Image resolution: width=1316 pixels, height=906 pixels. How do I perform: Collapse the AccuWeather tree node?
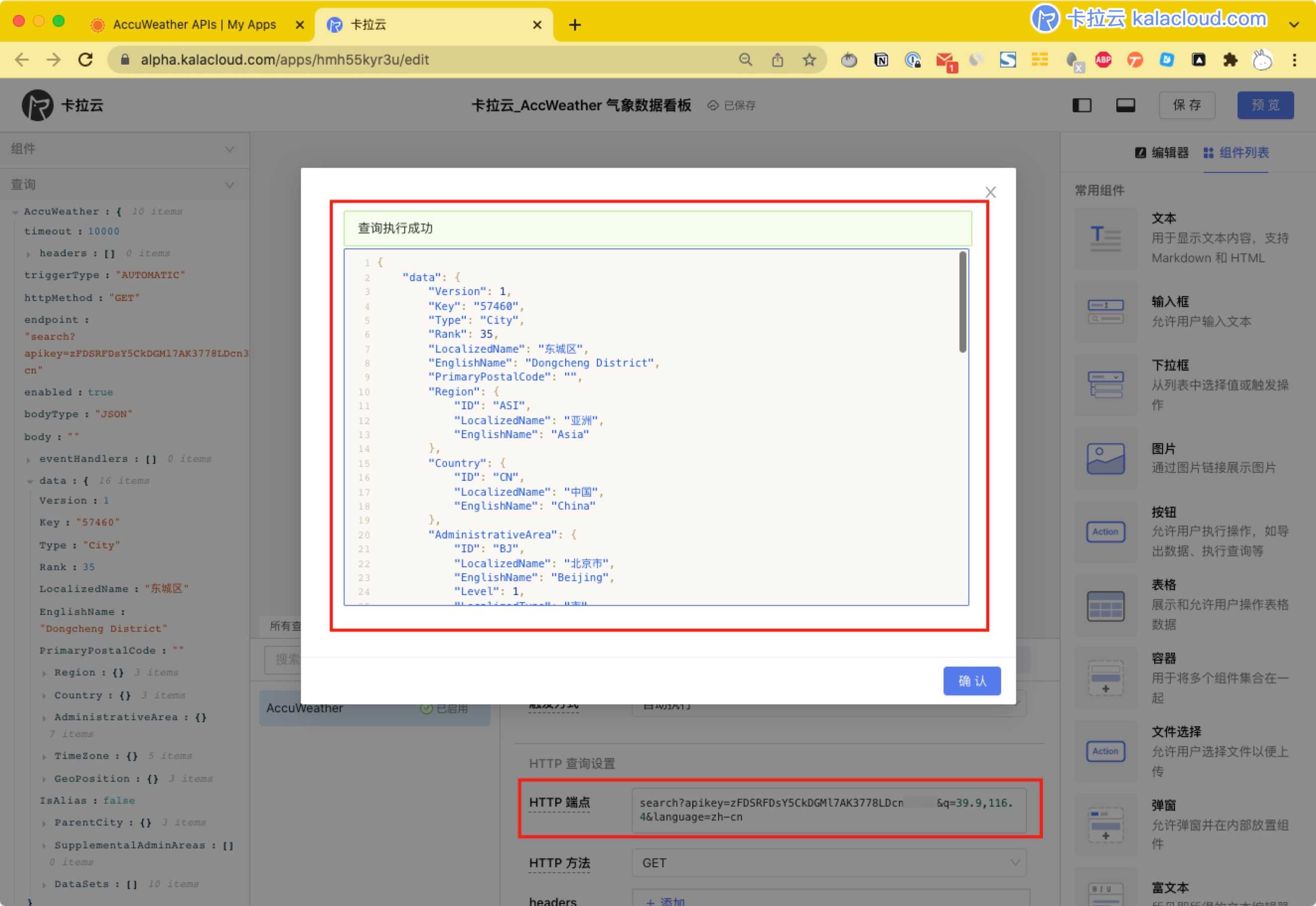click(15, 212)
